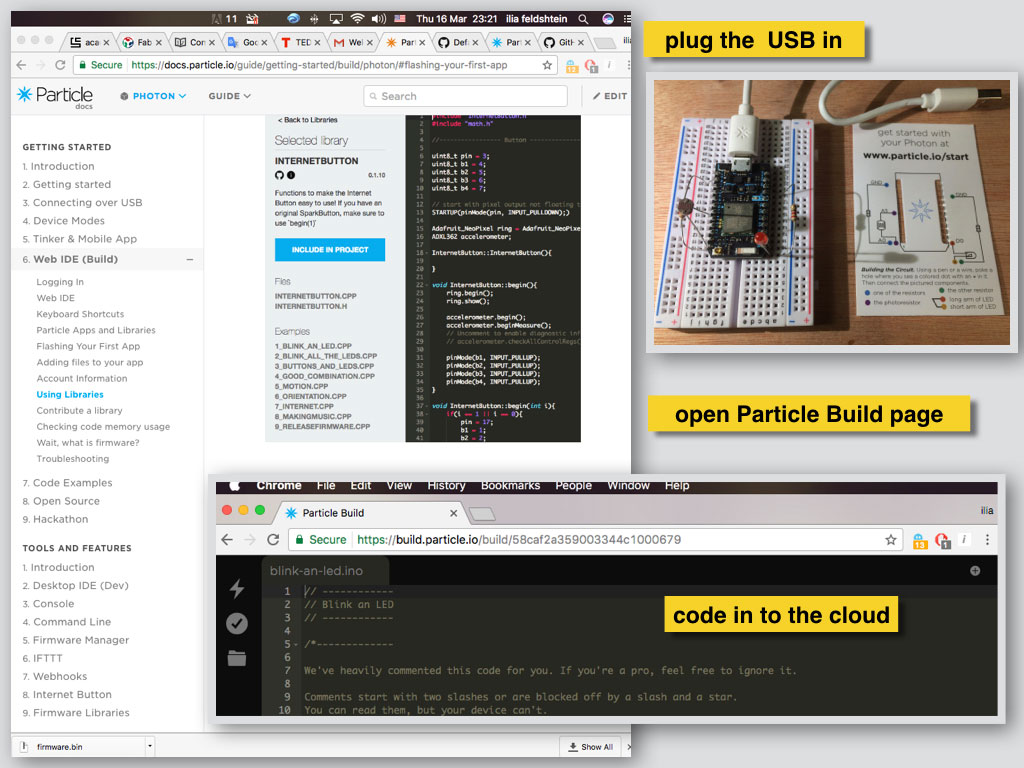Image resolution: width=1024 pixels, height=768 pixels.
Task: Open the Bookmarks menu in Chrome
Action: [x=511, y=486]
